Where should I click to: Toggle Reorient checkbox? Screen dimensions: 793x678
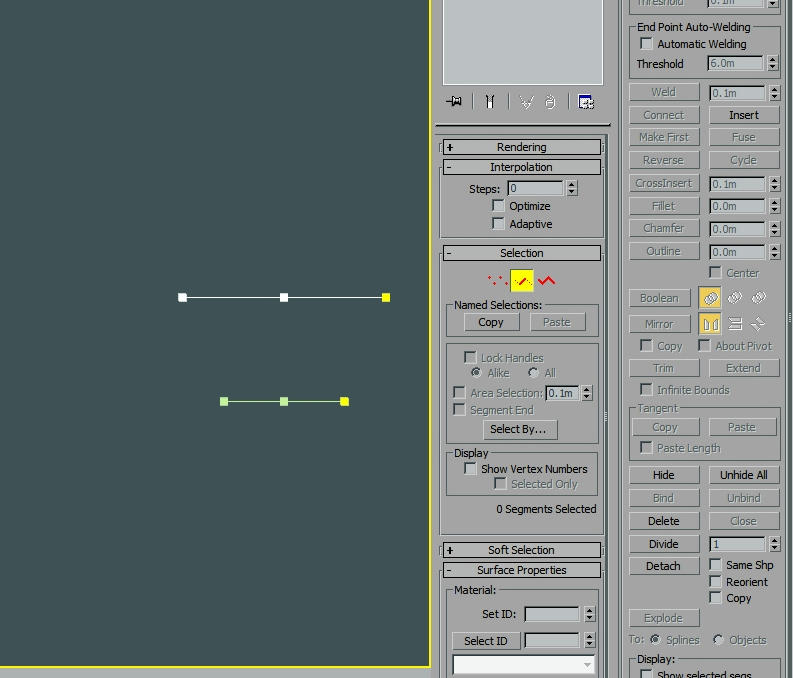(x=715, y=581)
